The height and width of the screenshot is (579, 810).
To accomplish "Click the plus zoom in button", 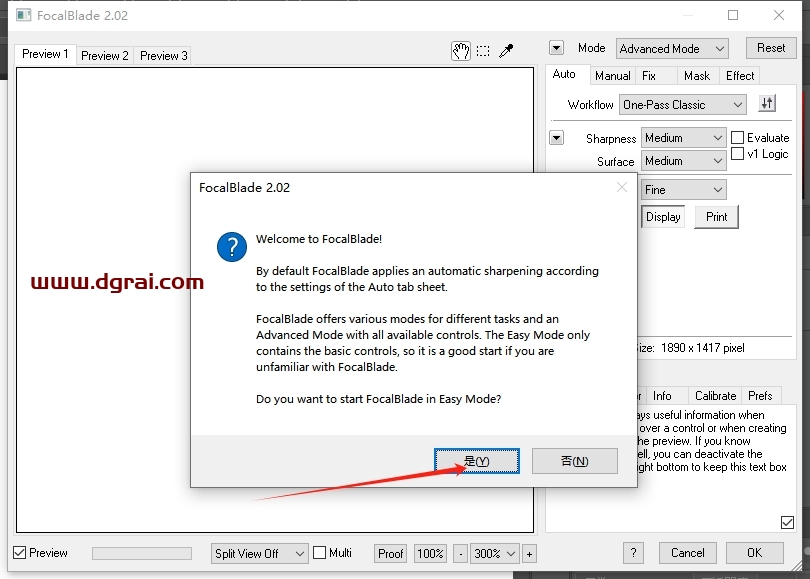I will pos(529,554).
